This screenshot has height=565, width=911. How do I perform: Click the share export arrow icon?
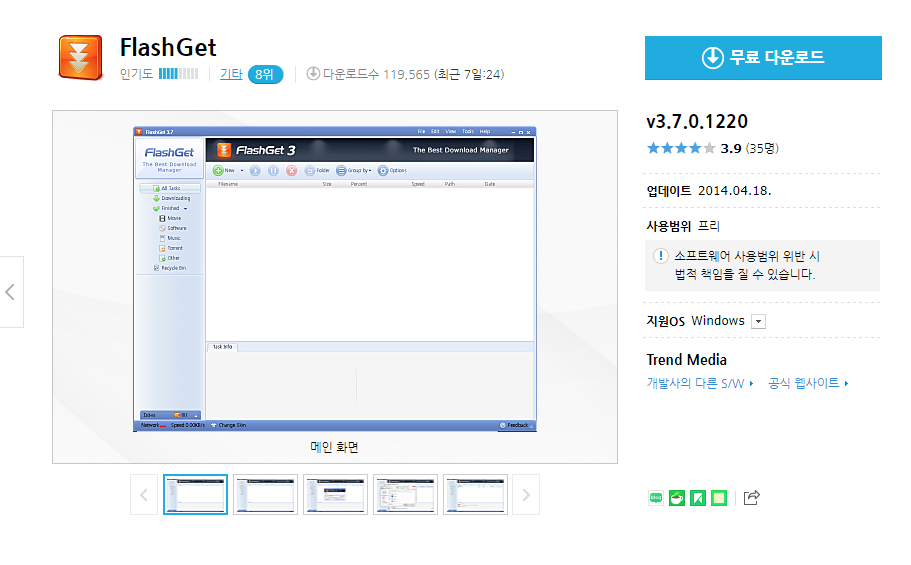coord(751,498)
